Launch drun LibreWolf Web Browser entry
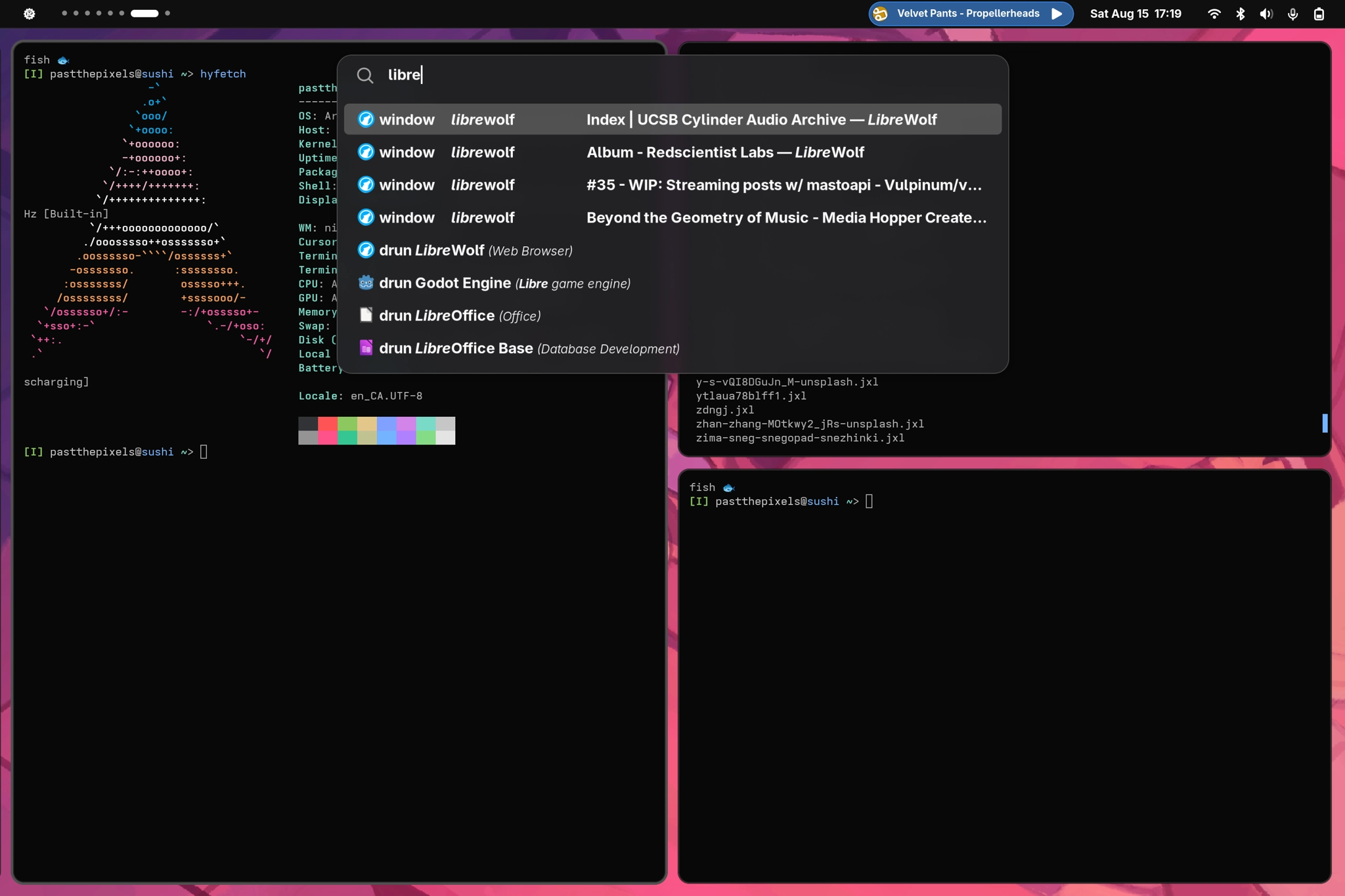This screenshot has width=1345, height=896. (672, 250)
